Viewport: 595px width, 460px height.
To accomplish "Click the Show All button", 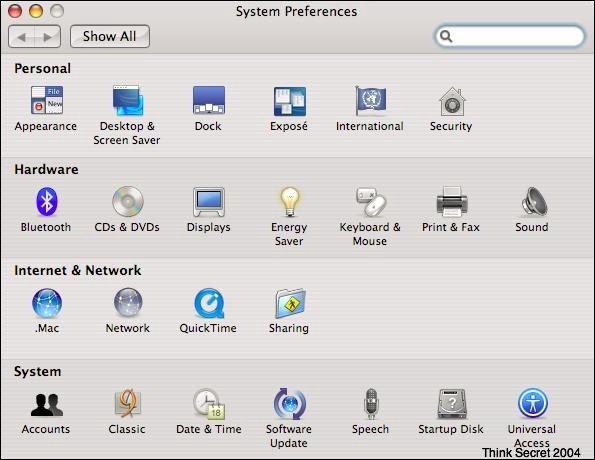I will click(x=110, y=36).
